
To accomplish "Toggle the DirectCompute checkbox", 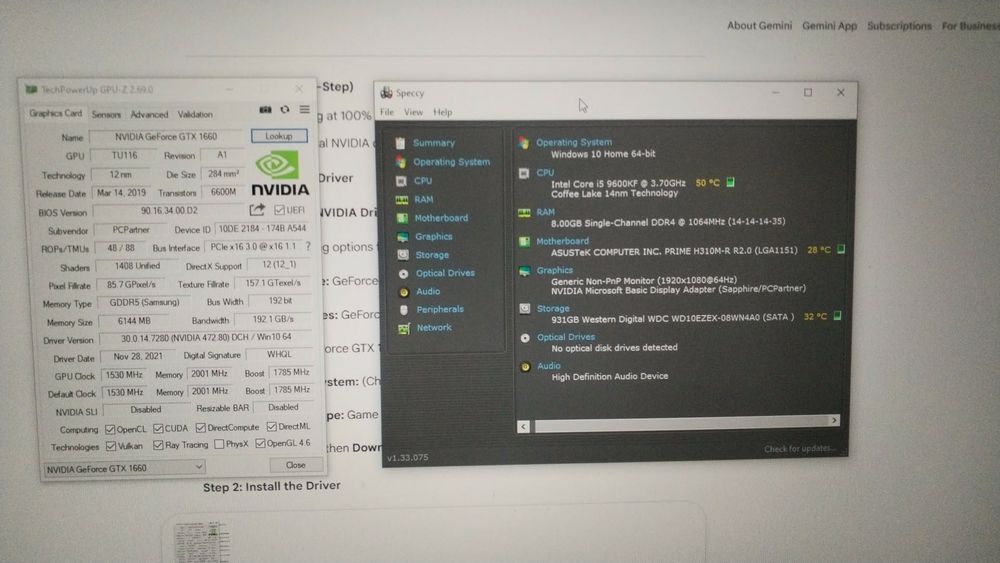I will 201,427.
